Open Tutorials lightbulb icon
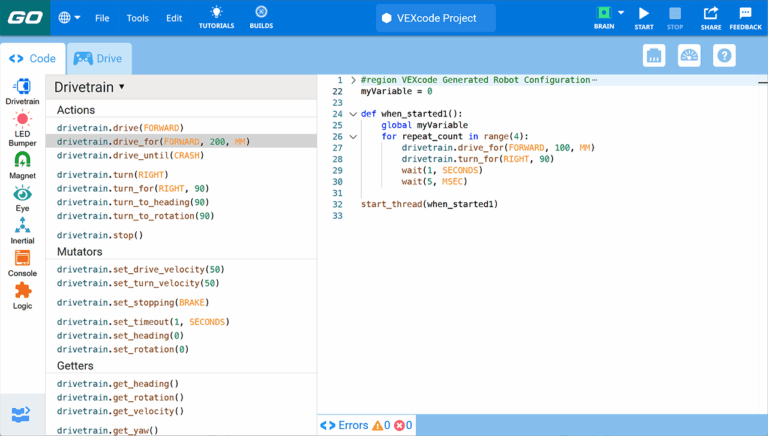Screen dimensions: 768x436 (x=216, y=18)
